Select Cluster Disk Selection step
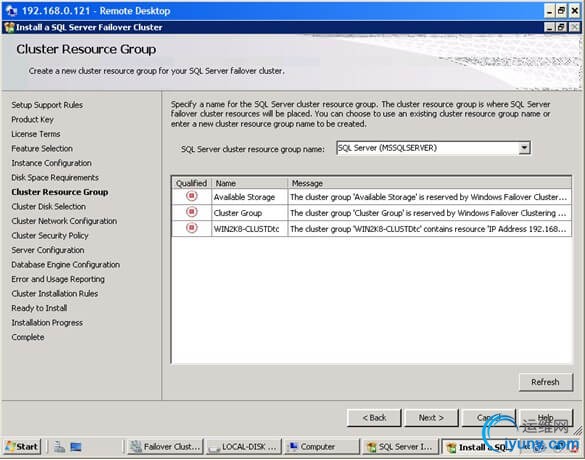 point(49,206)
